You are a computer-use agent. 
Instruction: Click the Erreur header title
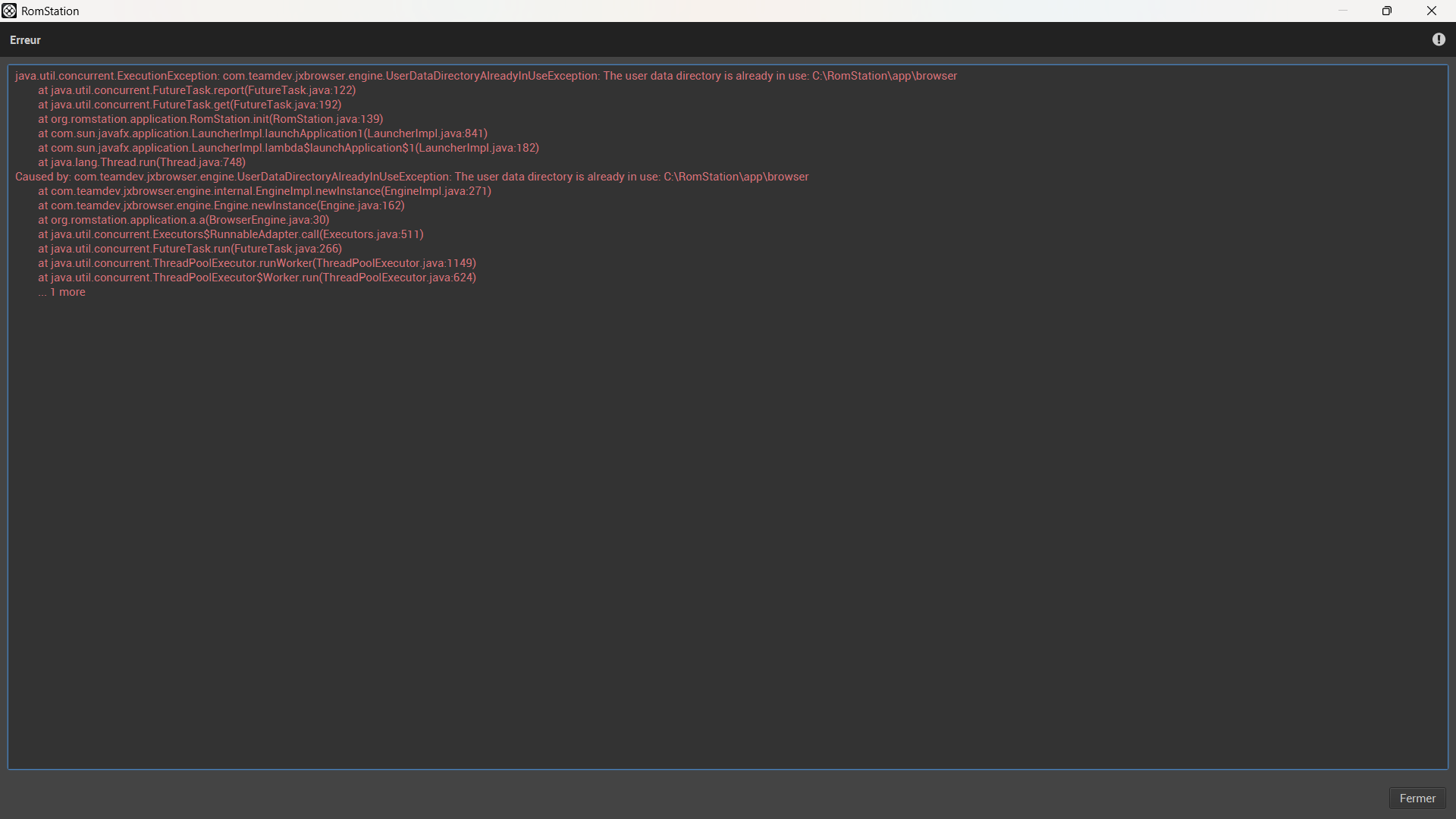(x=25, y=40)
